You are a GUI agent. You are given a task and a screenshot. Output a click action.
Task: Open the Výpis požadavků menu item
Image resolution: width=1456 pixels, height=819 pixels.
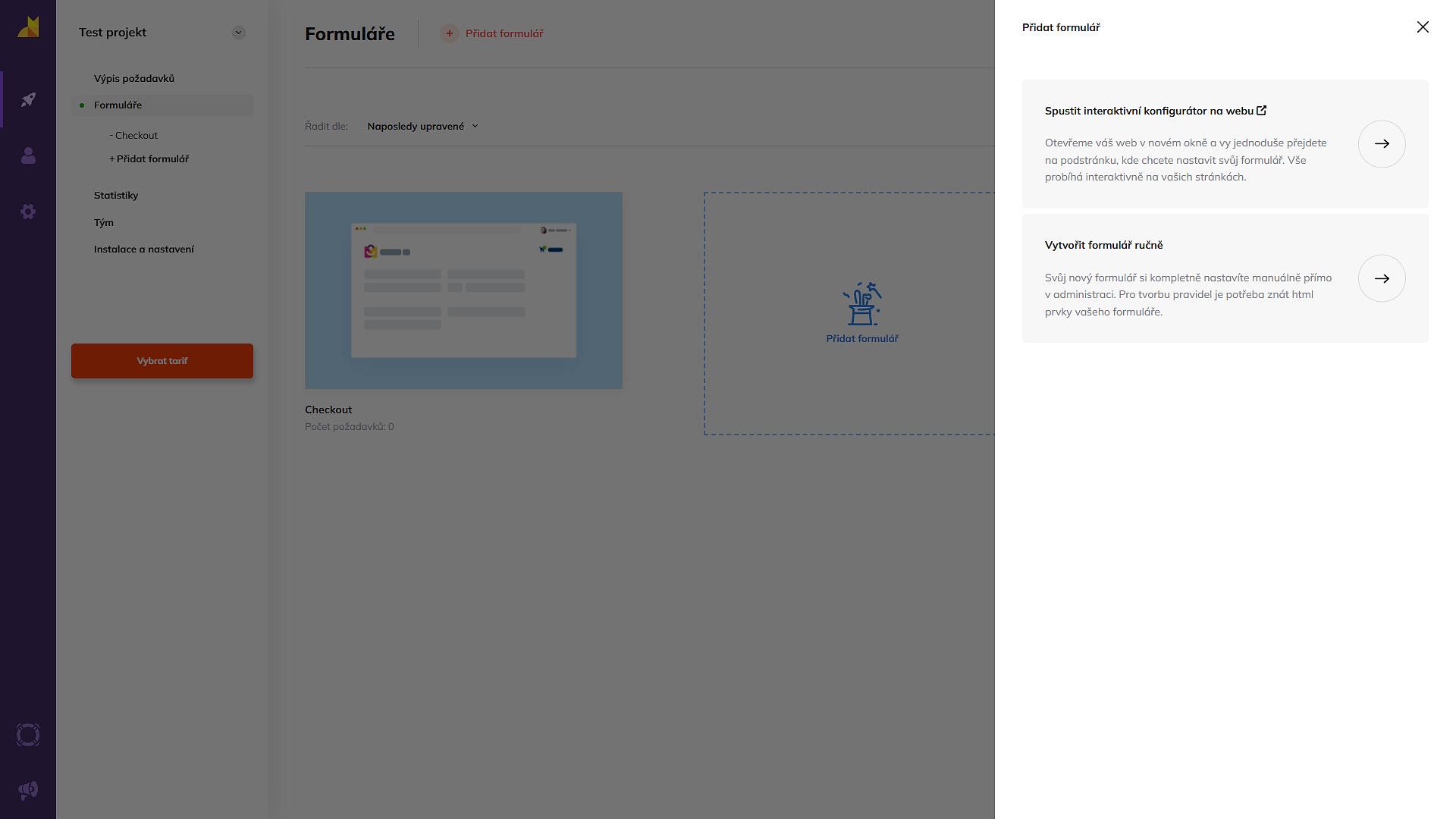click(134, 79)
